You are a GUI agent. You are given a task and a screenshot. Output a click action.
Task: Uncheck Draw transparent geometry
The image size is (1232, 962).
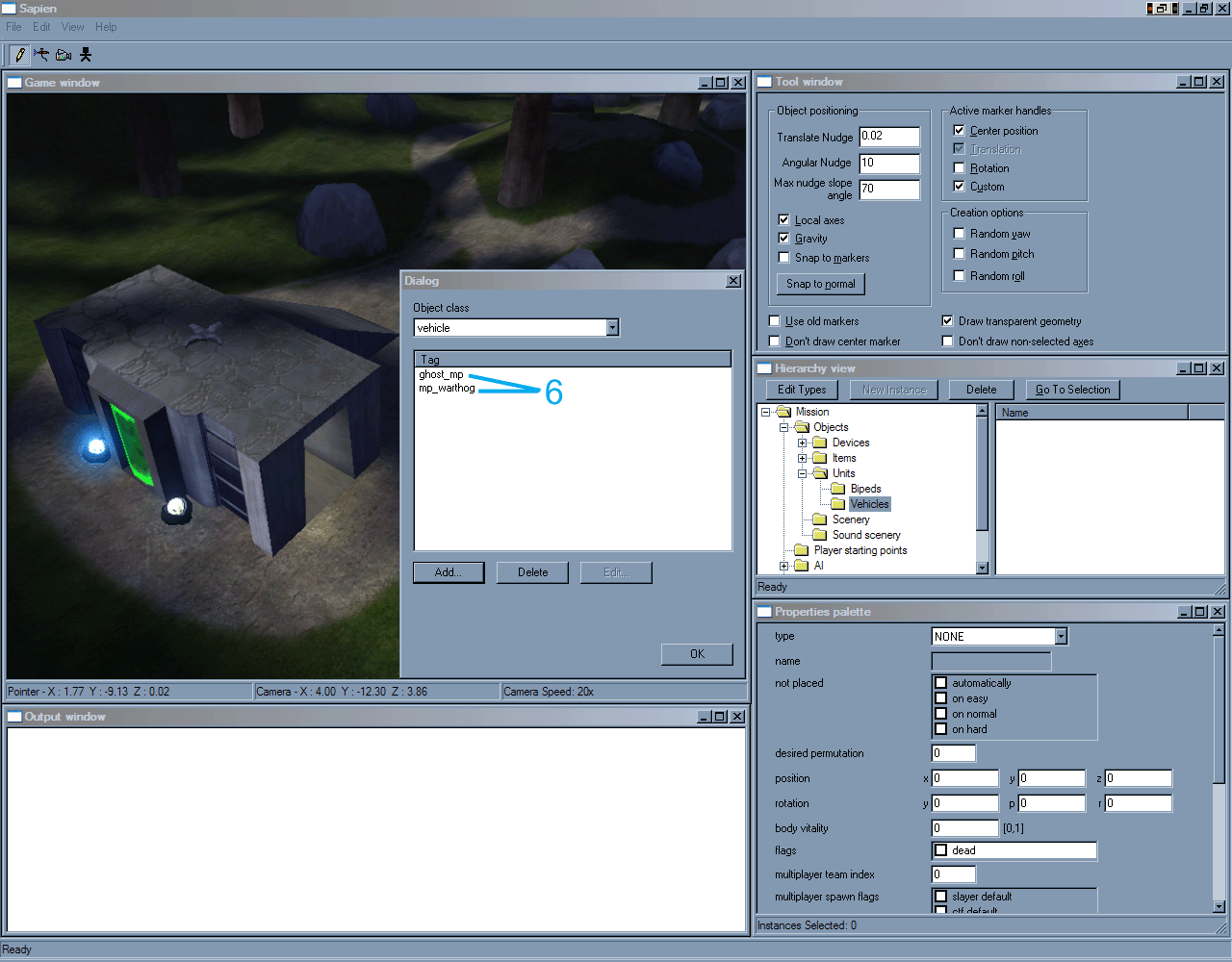click(947, 320)
